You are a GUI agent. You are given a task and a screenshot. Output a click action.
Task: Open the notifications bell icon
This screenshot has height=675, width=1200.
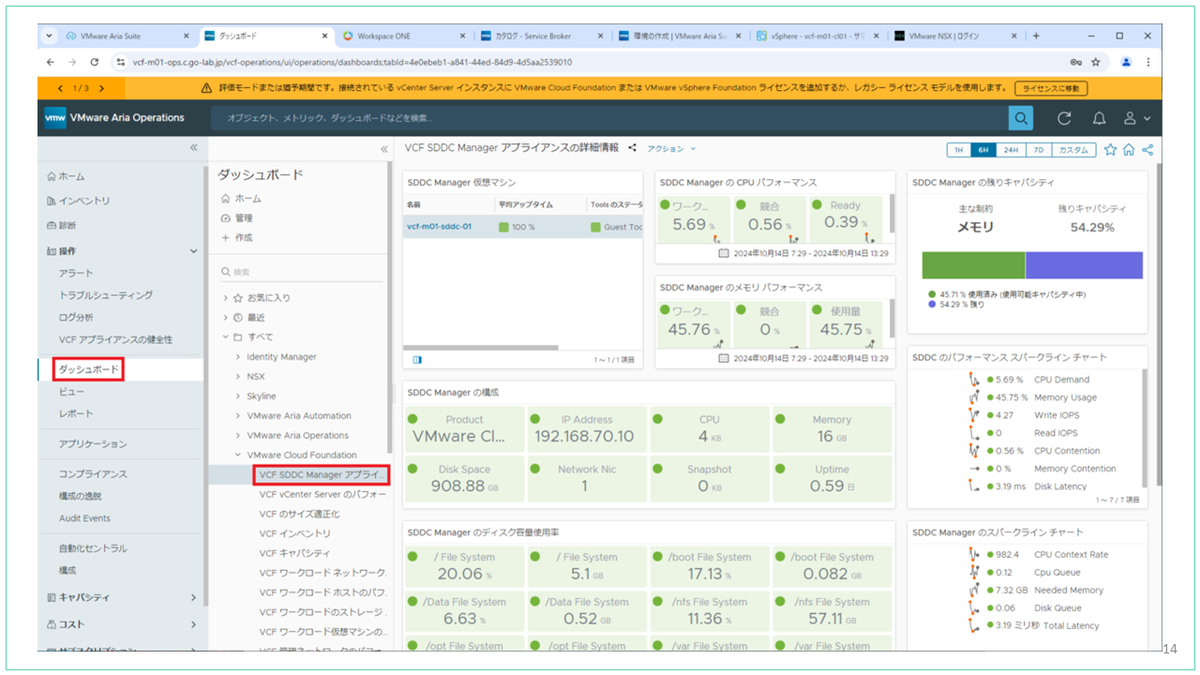[1099, 118]
